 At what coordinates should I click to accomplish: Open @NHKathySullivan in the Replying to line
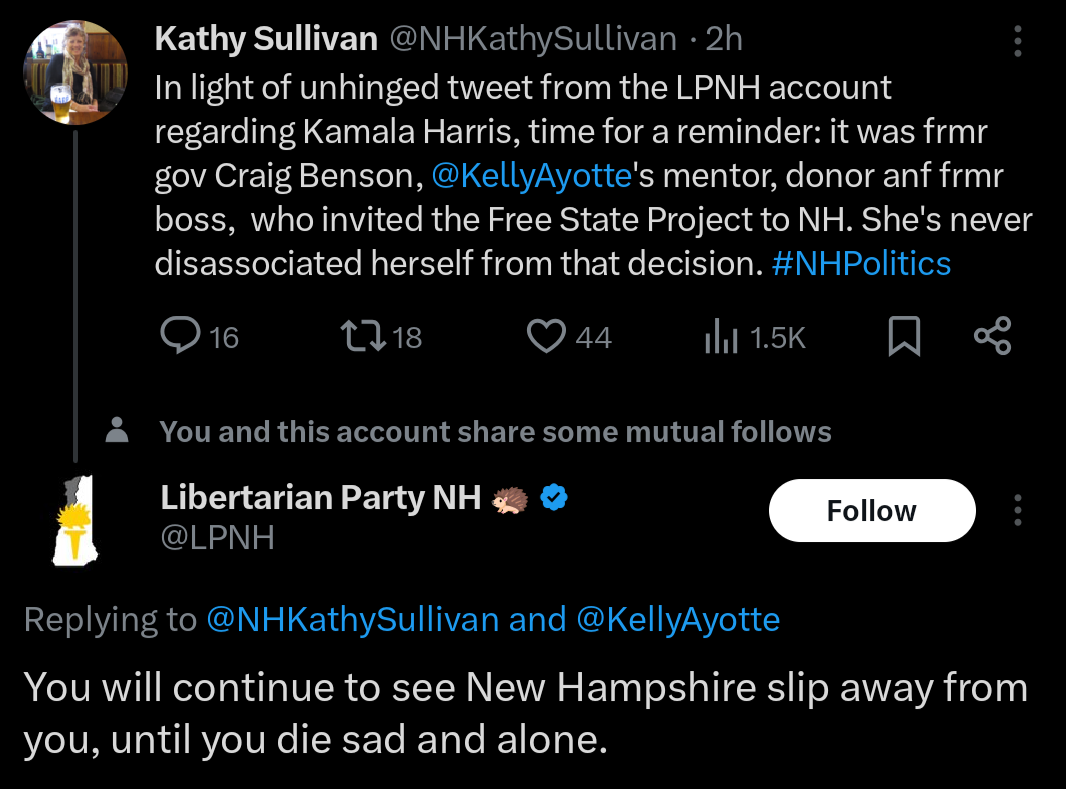point(352,620)
